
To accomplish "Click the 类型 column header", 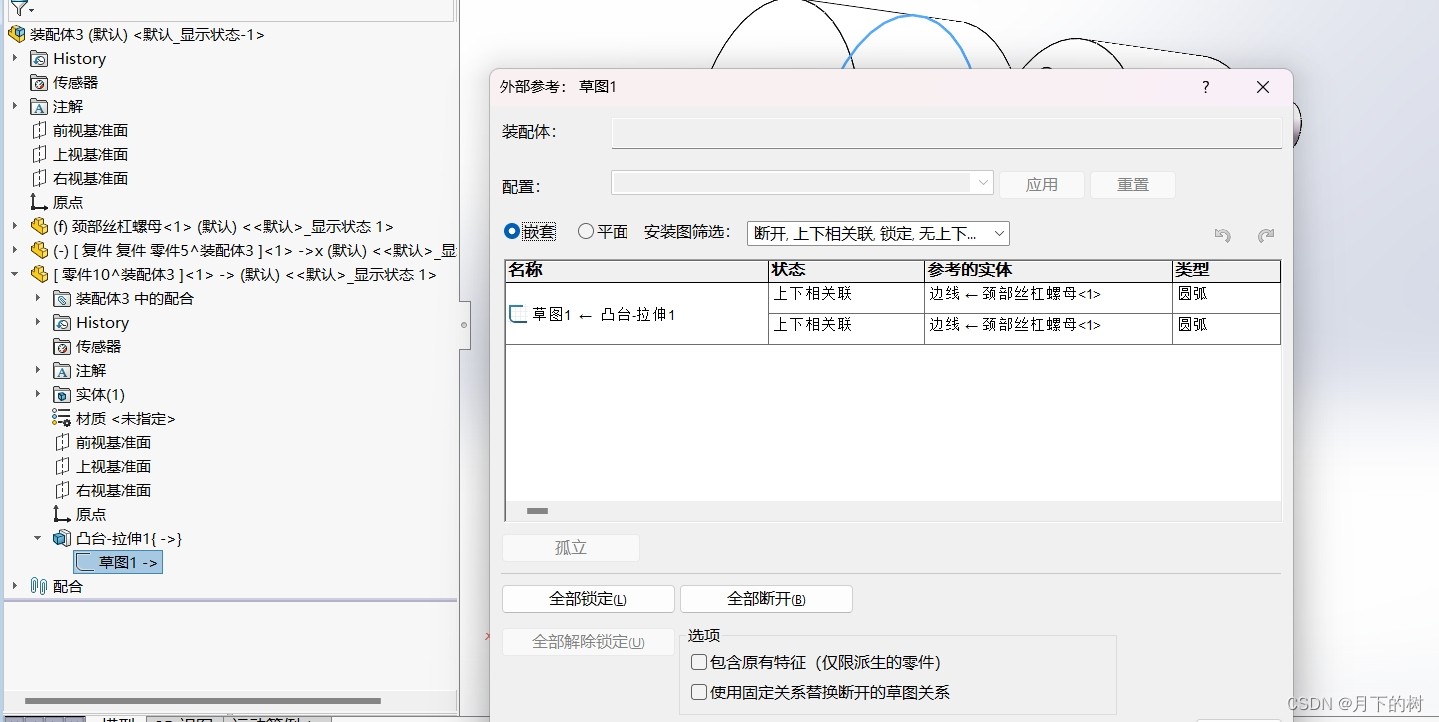I will pos(1226,271).
